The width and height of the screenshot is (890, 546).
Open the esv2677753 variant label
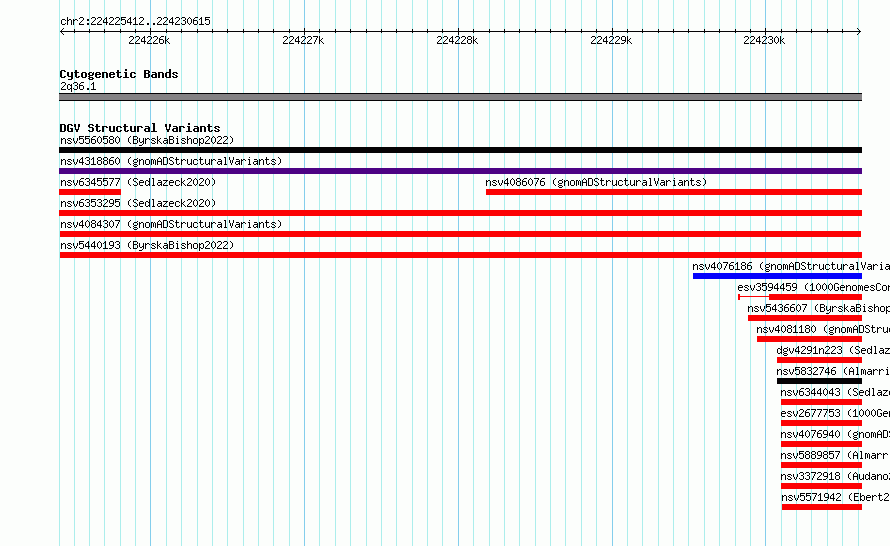(835, 413)
